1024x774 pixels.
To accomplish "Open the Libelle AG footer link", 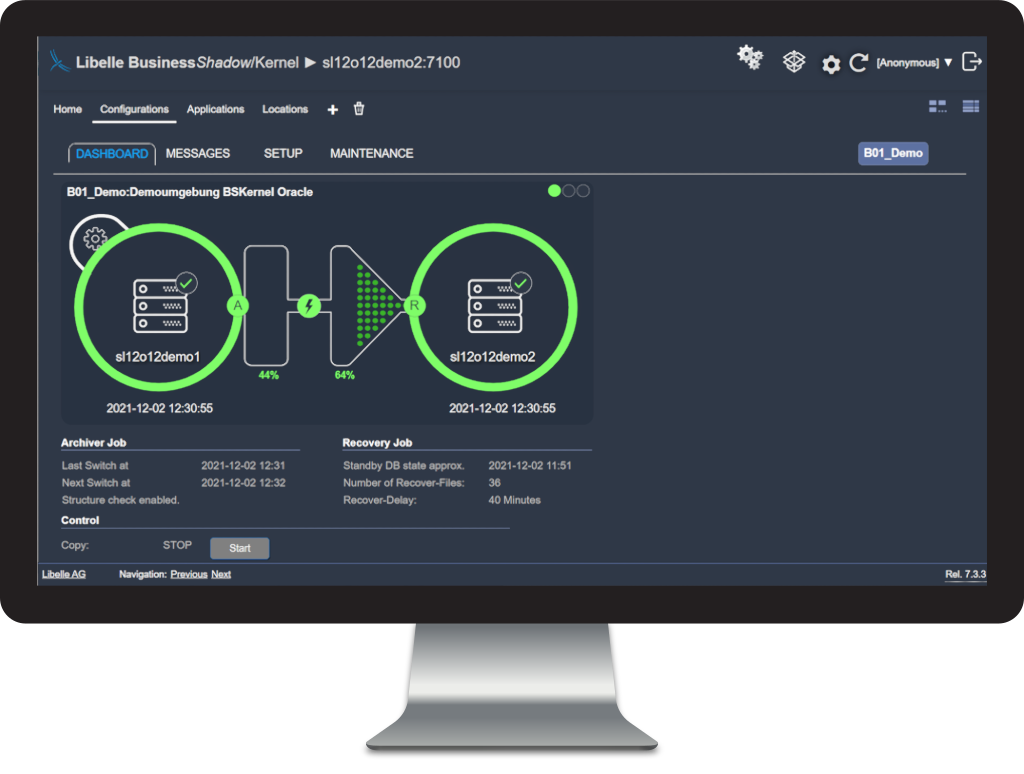I will [64, 574].
